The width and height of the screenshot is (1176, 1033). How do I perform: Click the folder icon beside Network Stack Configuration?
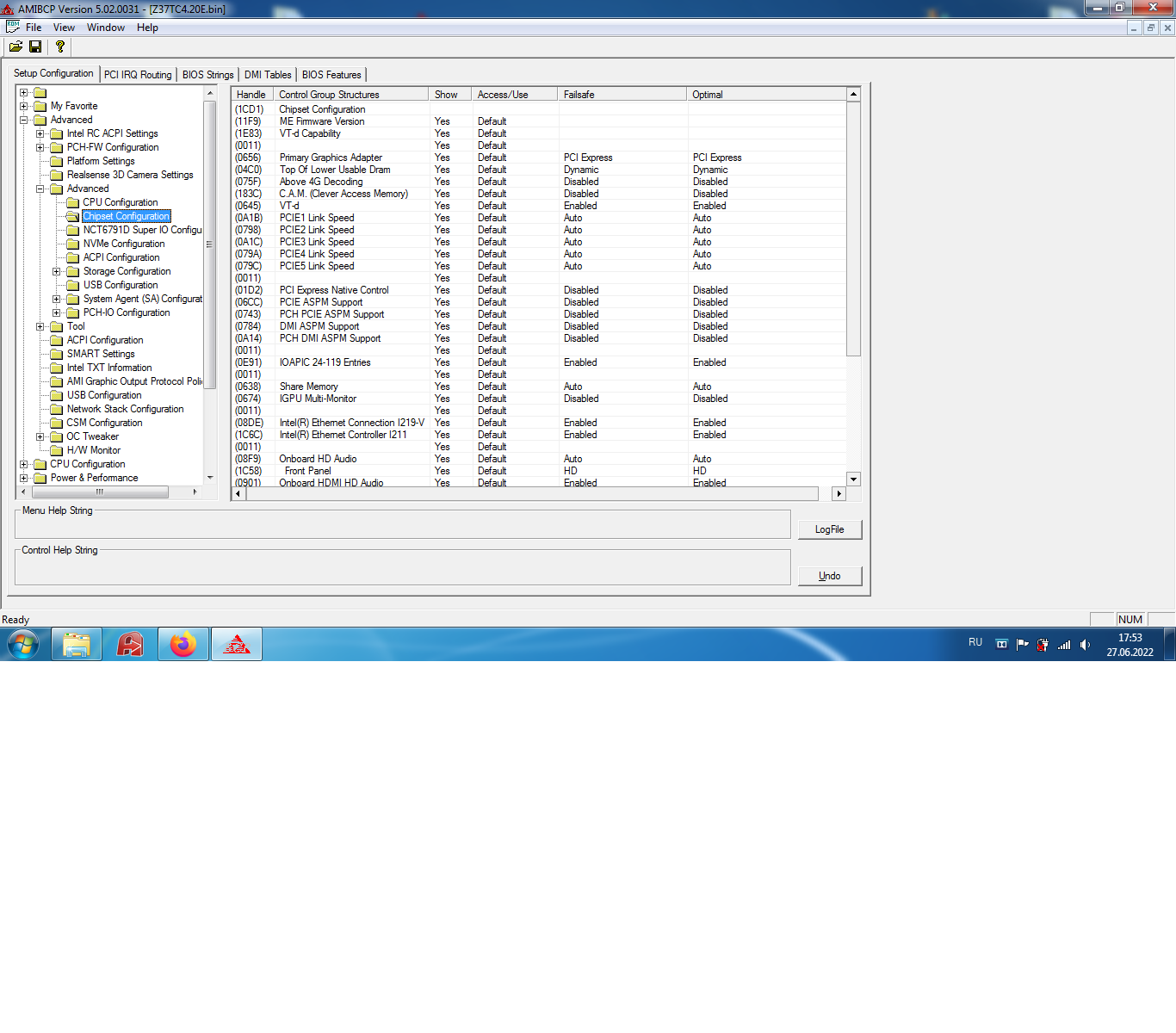click(x=57, y=409)
